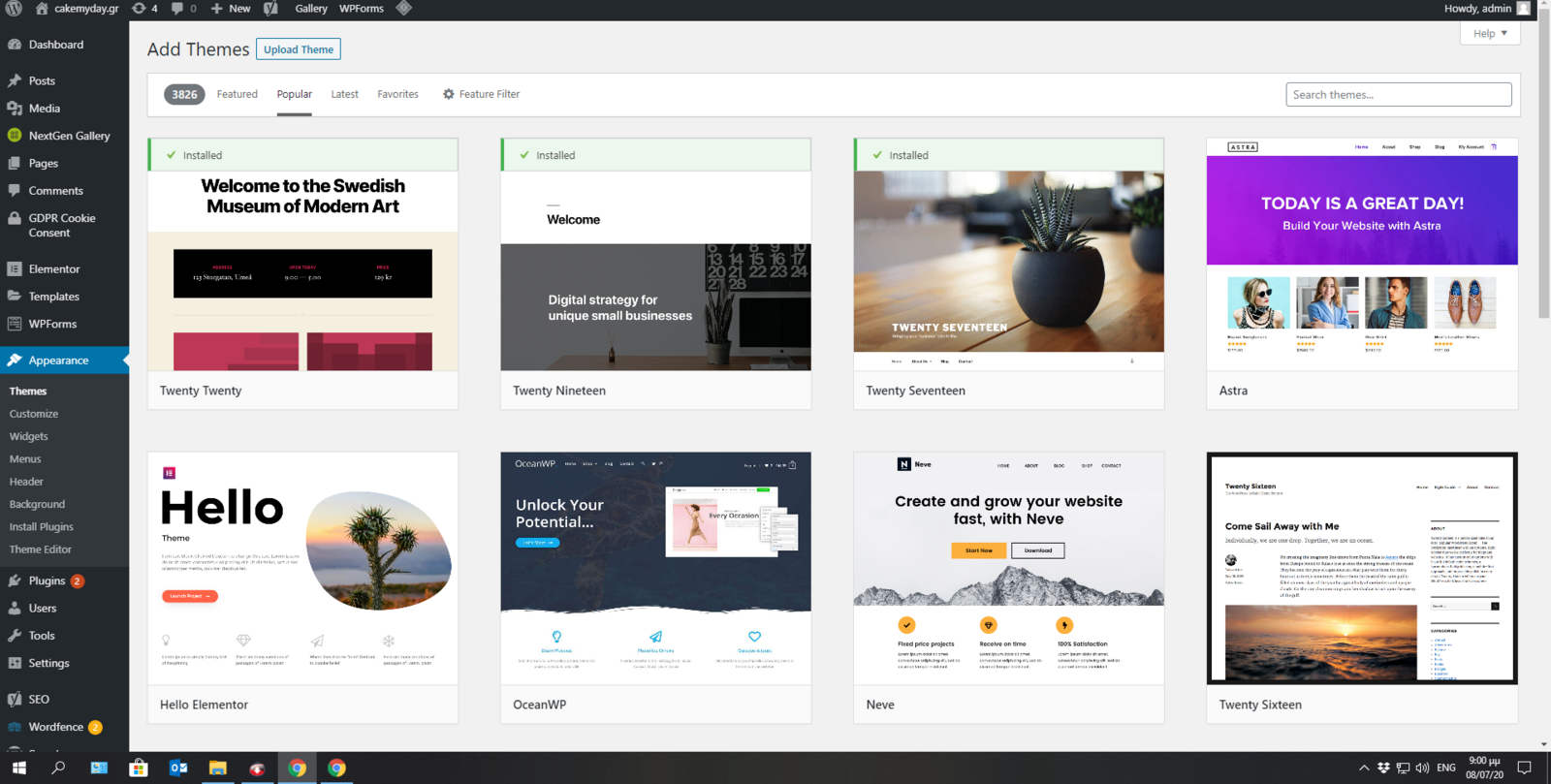Select the Twenty Seventeen theme preview
The image size is (1551, 784).
click(1008, 271)
